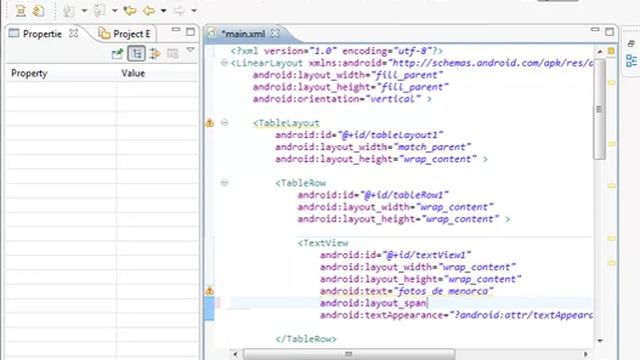Pin Properties view to selection
The height and width of the screenshot is (360, 640).
pos(118,53)
